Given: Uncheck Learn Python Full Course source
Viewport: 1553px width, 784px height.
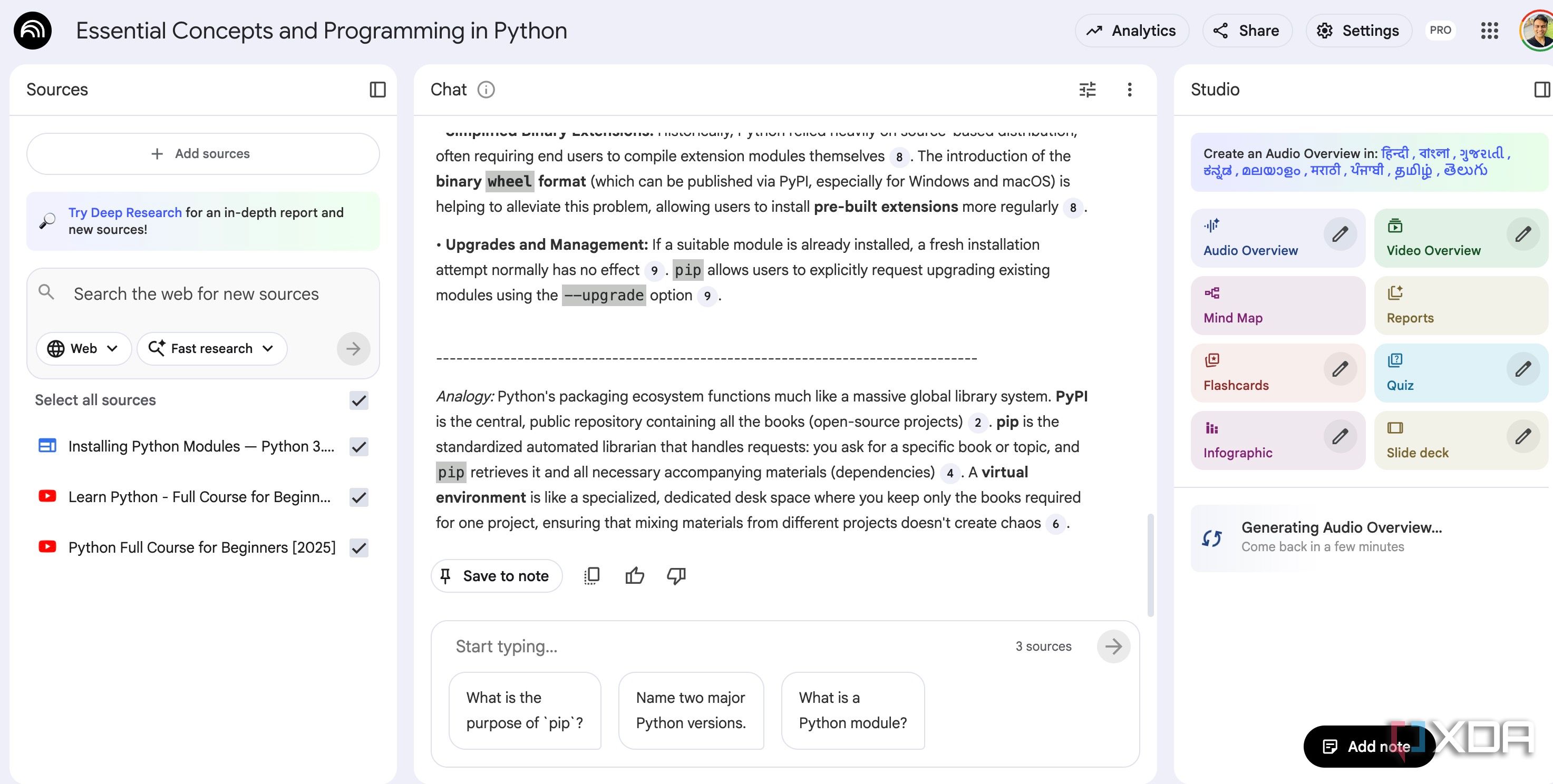Looking at the screenshot, I should 358,498.
